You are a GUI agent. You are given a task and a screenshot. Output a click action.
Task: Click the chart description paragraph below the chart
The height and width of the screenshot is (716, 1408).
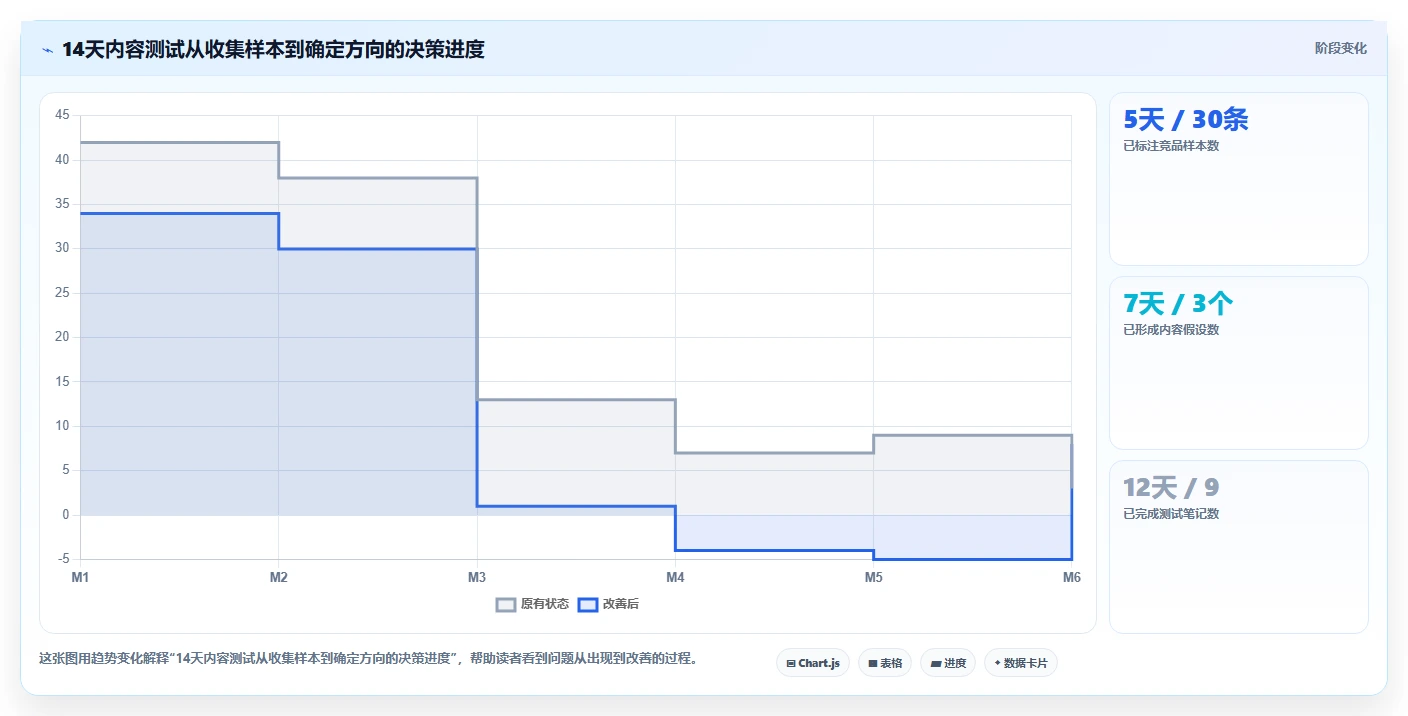[368, 659]
